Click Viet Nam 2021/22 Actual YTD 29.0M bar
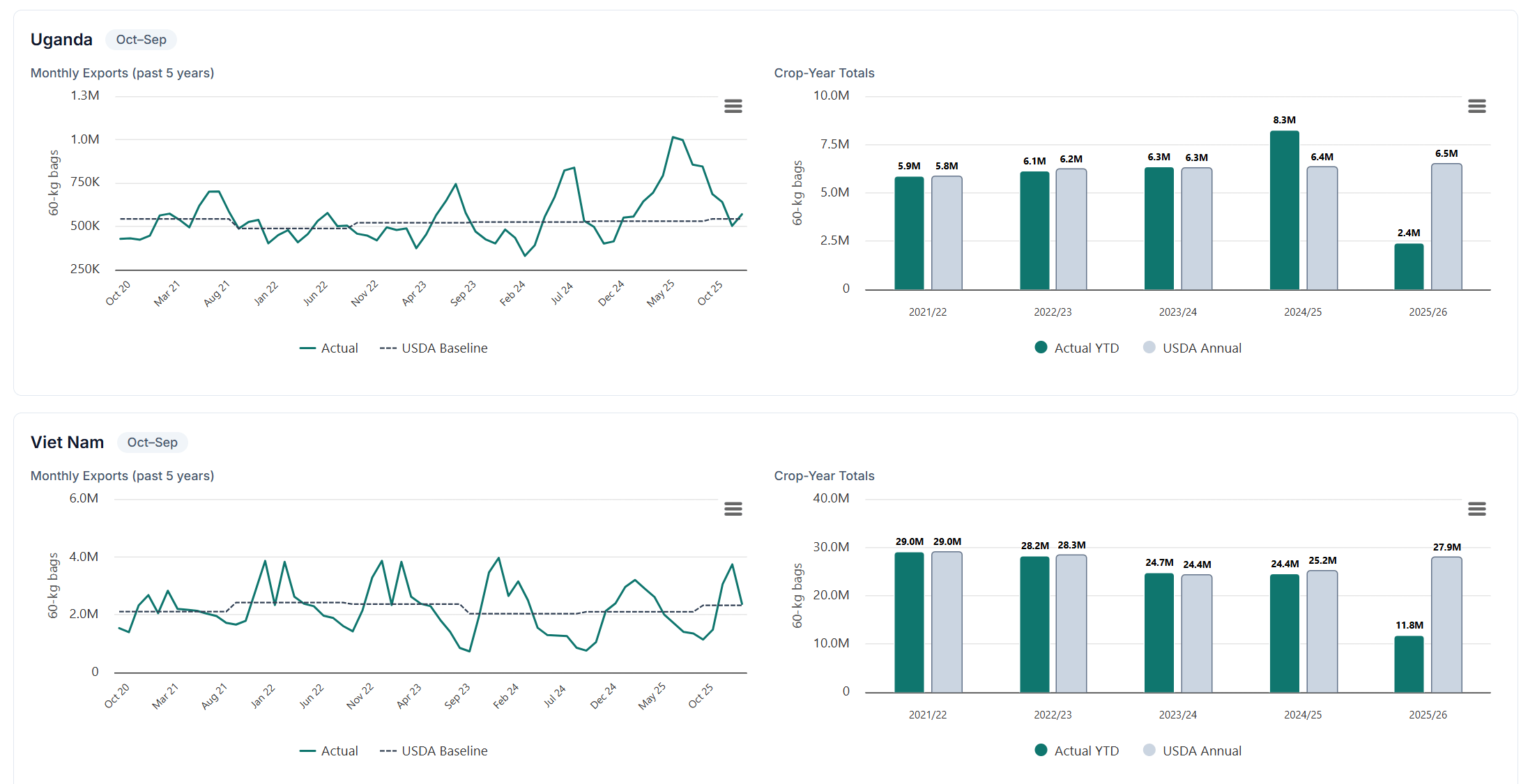Screen dimensions: 1521x784 (x=909, y=622)
